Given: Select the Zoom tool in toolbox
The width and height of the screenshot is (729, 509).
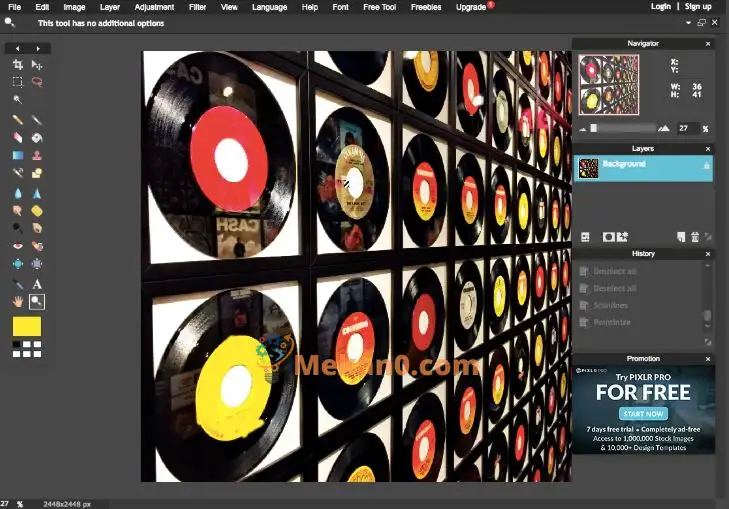Looking at the screenshot, I should click(x=37, y=302).
